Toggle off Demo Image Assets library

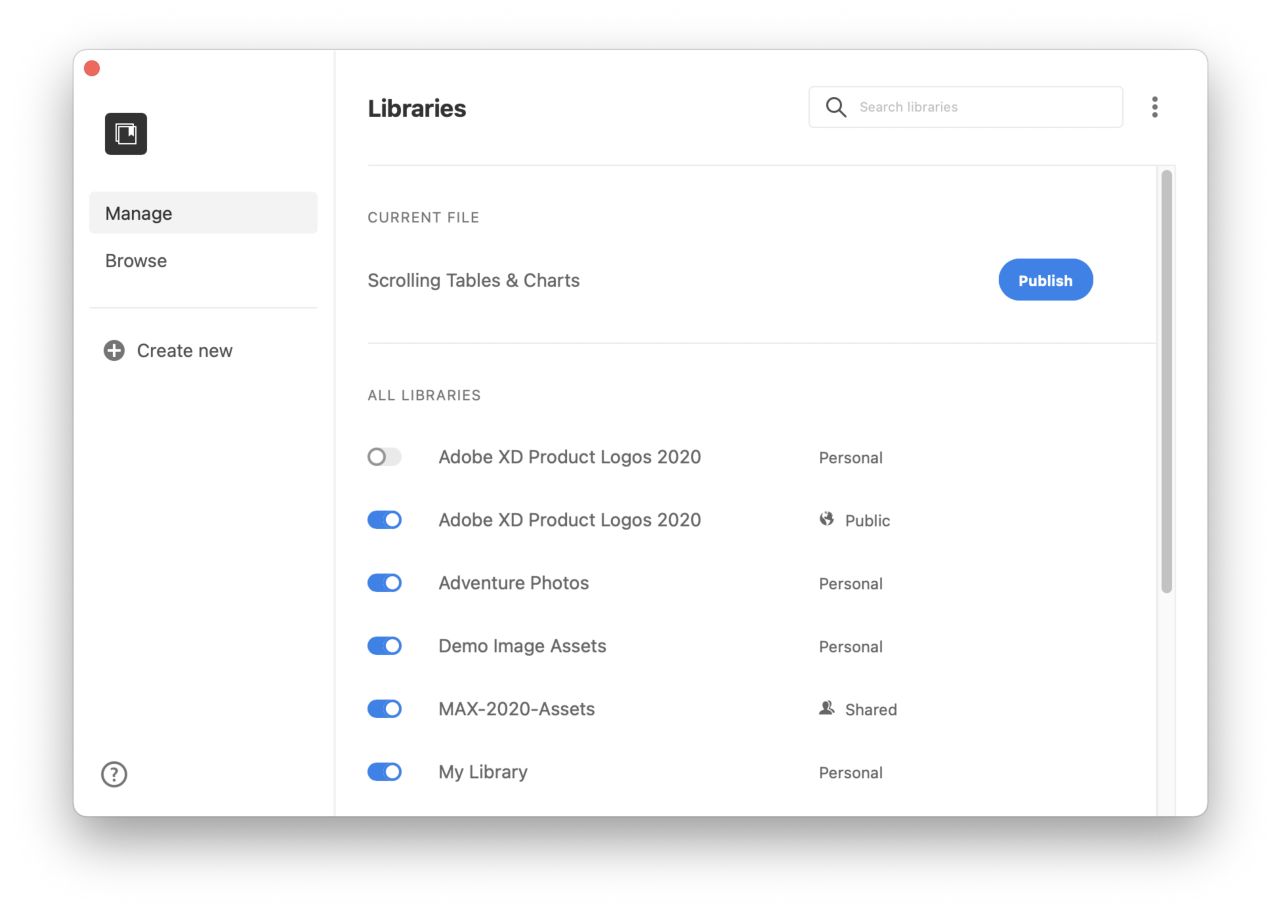pos(385,646)
